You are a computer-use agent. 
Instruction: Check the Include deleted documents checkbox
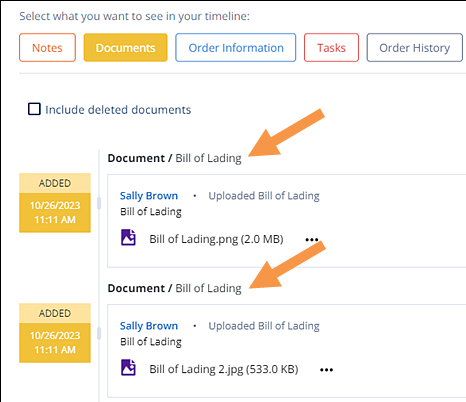point(34,109)
